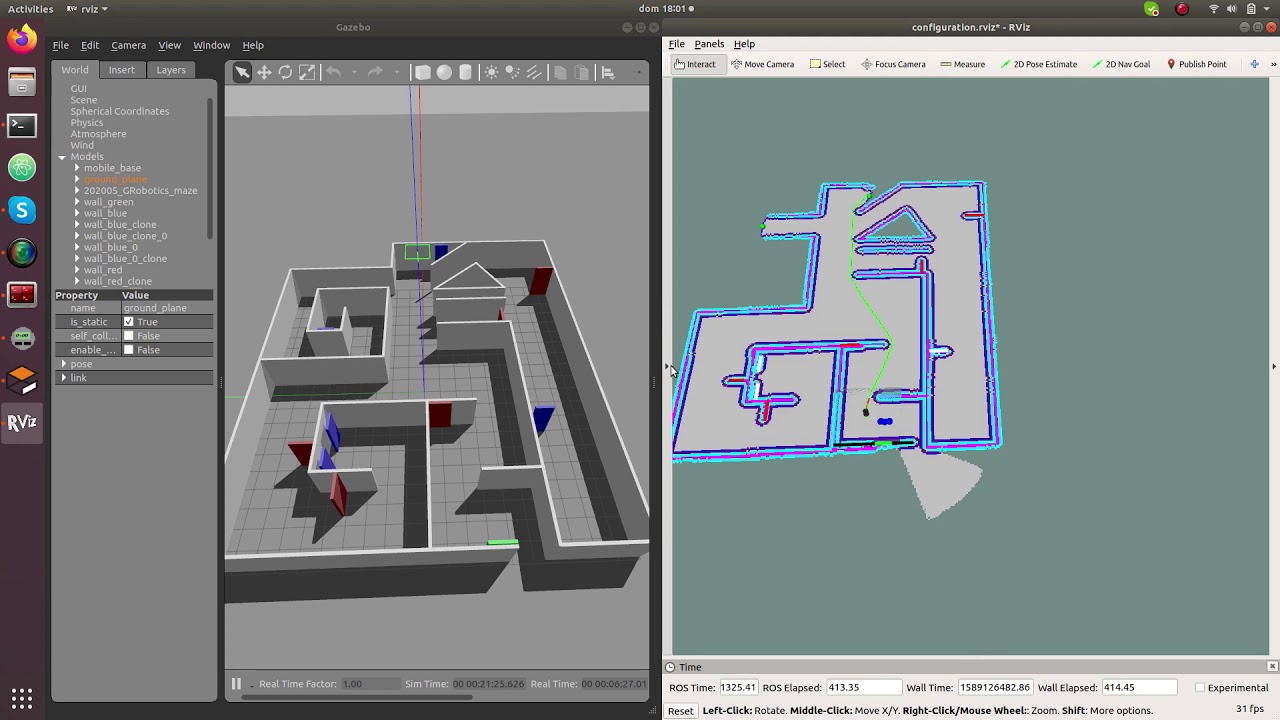Show applications grid in the dock
The height and width of the screenshot is (720, 1280).
pos(22,697)
